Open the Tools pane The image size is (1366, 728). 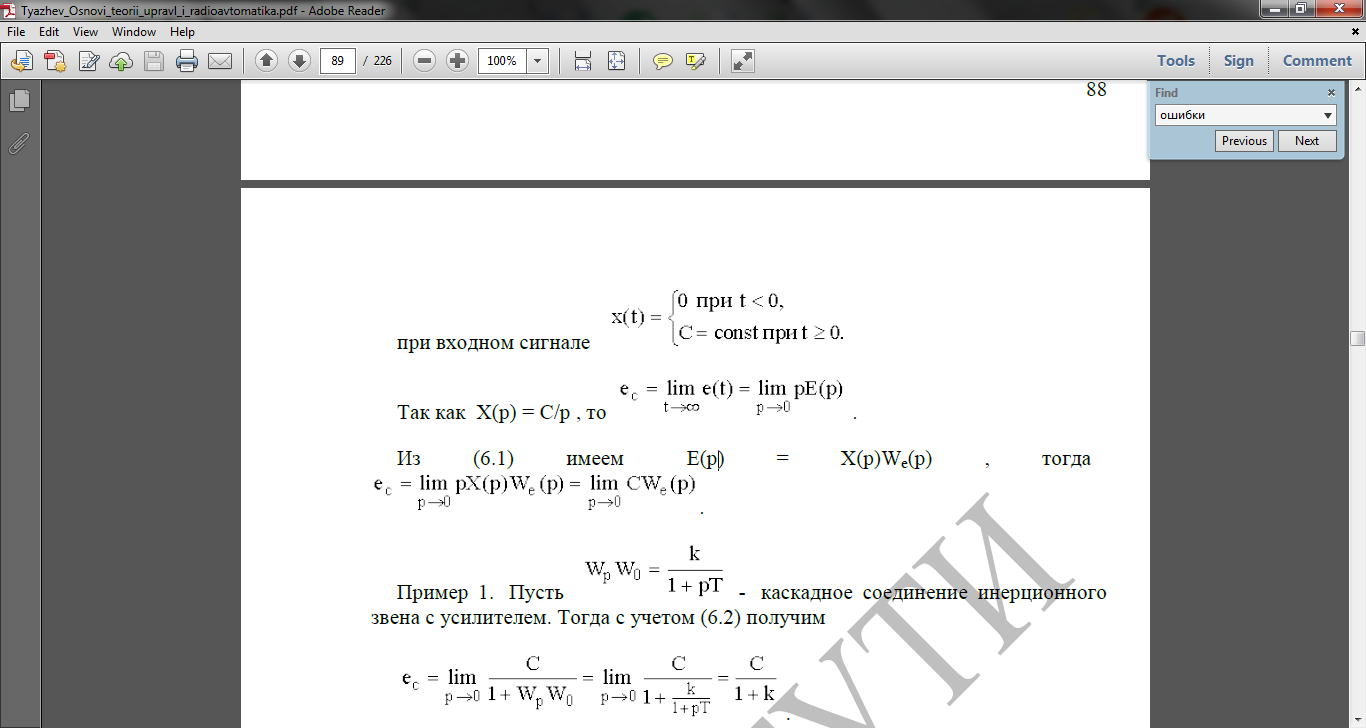(x=1176, y=61)
